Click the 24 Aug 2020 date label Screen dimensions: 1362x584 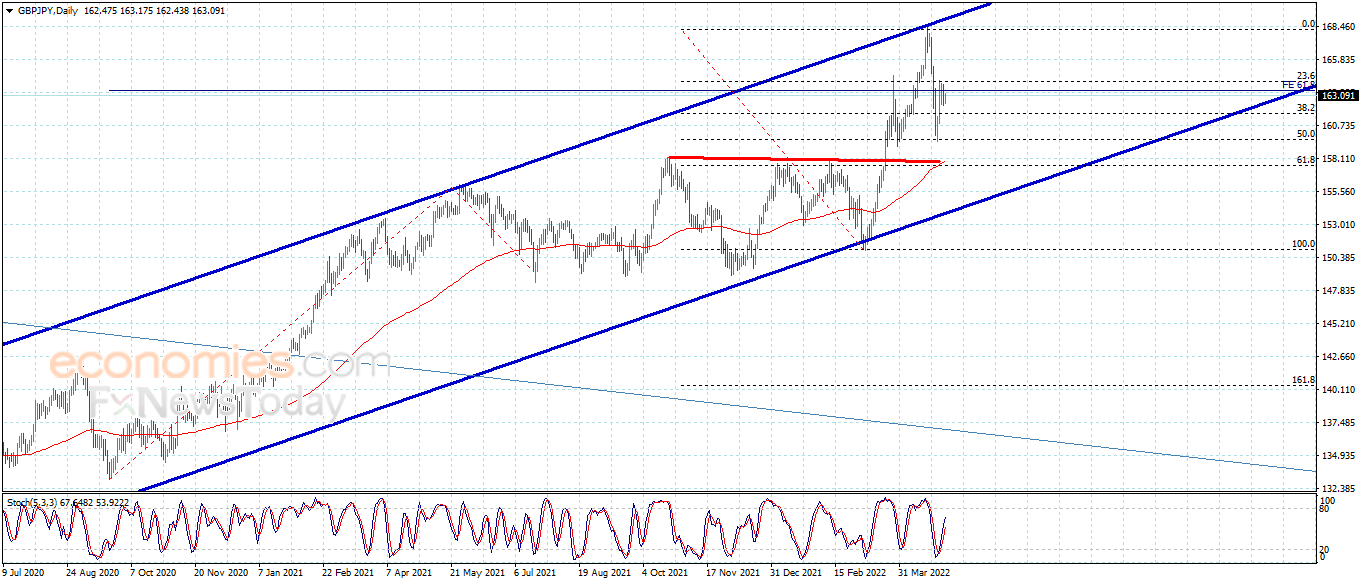[x=92, y=574]
